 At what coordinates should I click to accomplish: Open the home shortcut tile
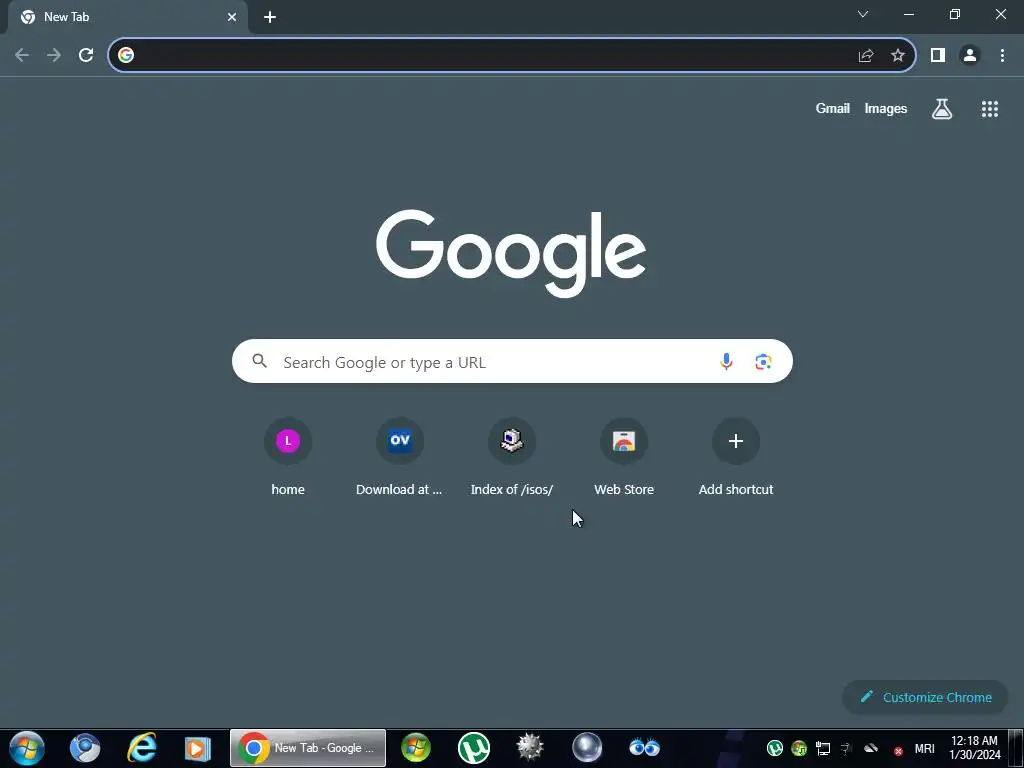(x=288, y=458)
